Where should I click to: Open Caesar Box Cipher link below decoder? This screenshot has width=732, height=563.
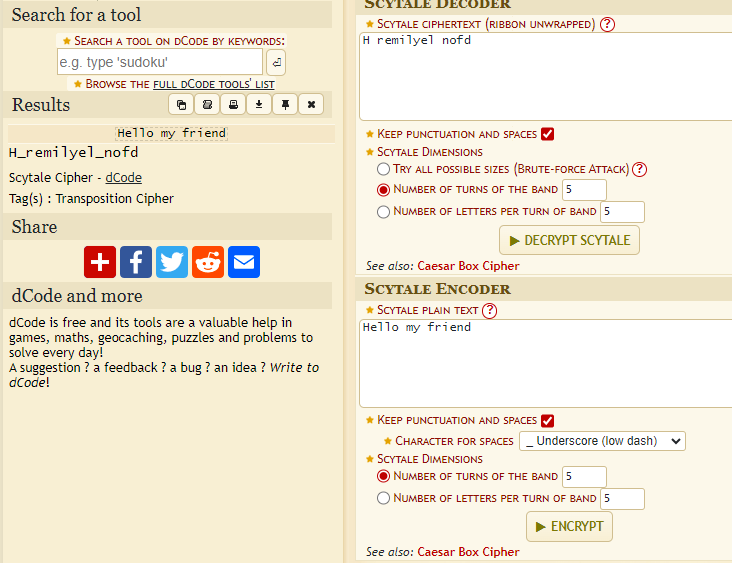(x=468, y=266)
